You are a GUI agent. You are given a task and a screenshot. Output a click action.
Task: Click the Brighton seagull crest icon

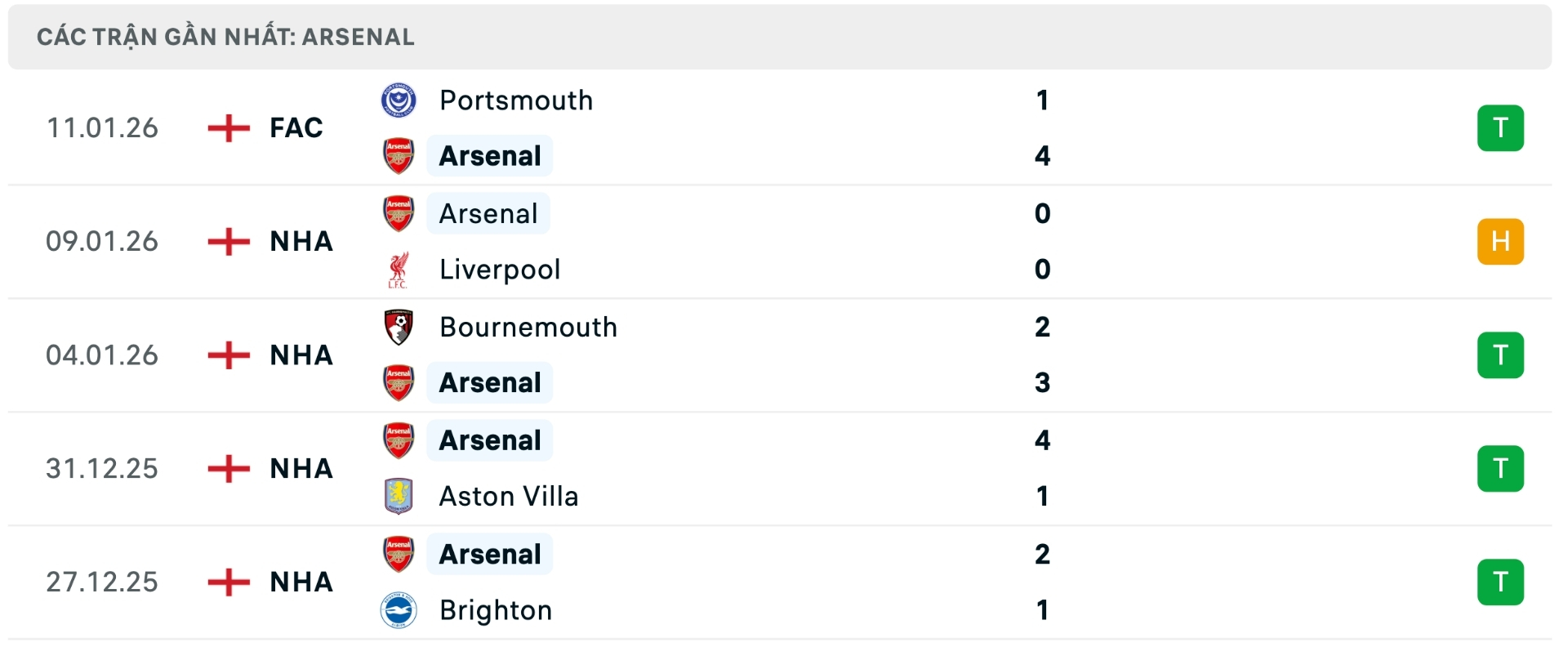(x=398, y=609)
